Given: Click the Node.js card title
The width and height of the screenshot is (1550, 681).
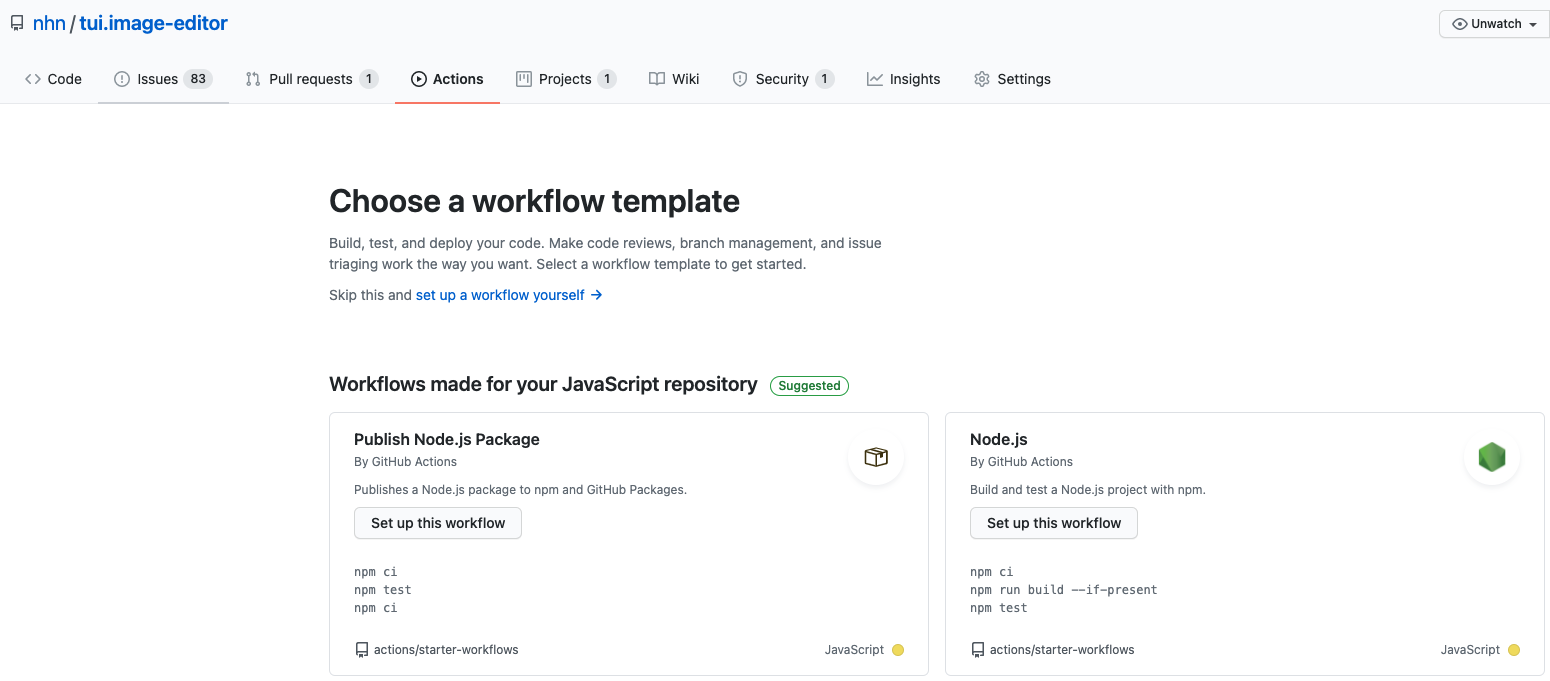Looking at the screenshot, I should click(999, 439).
